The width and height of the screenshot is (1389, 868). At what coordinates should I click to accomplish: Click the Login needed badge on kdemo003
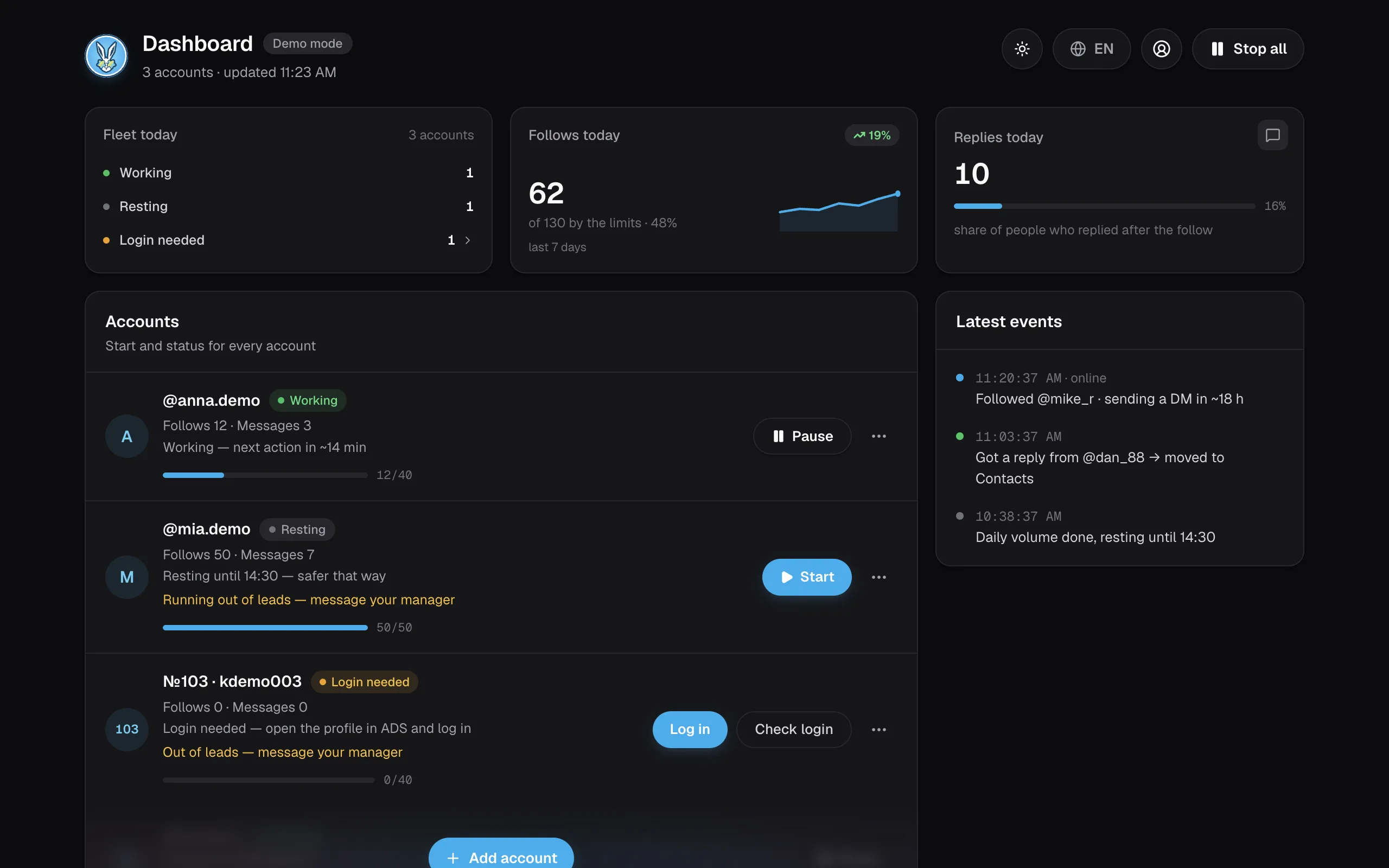pyautogui.click(x=365, y=682)
